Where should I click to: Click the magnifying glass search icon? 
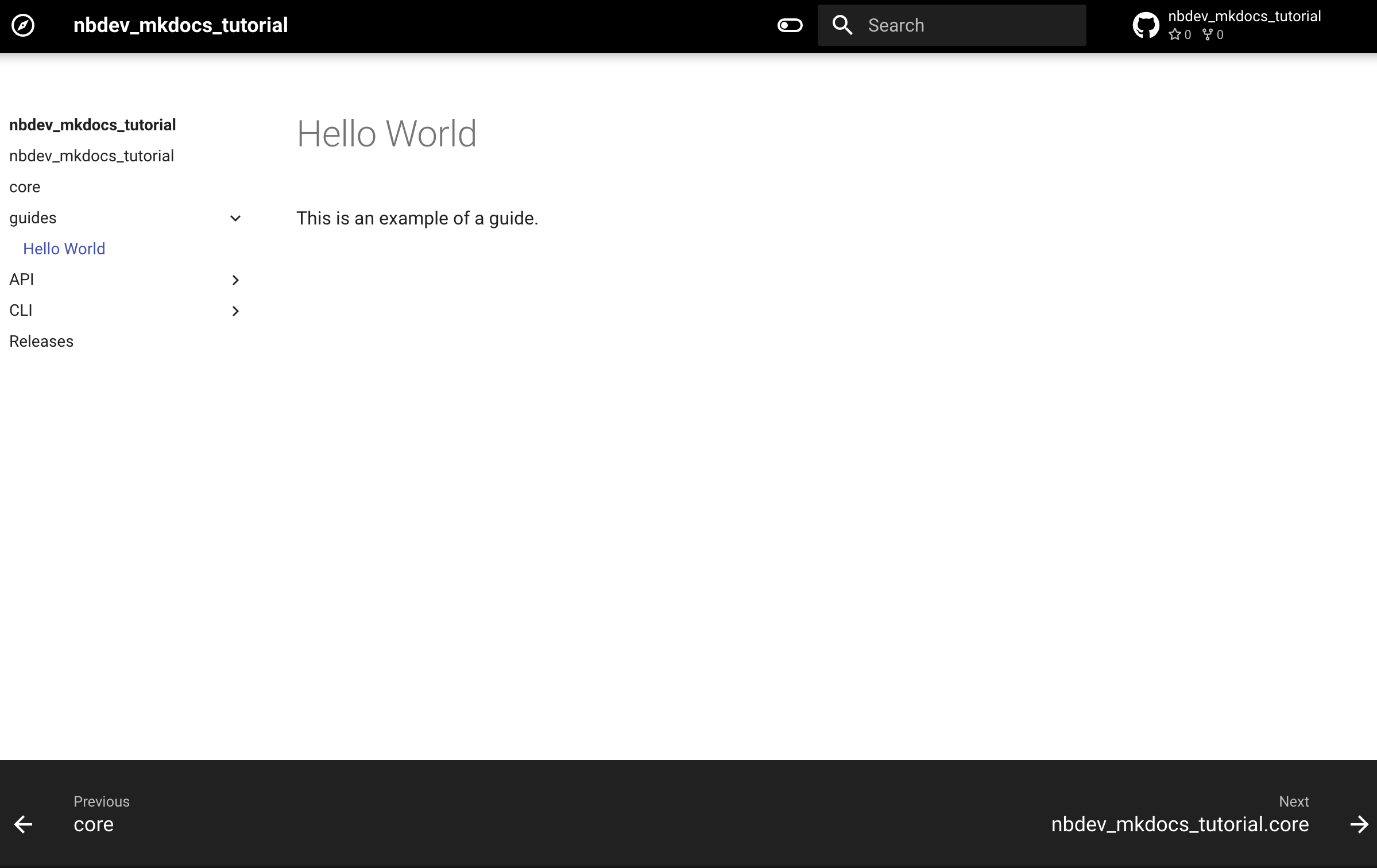(842, 25)
